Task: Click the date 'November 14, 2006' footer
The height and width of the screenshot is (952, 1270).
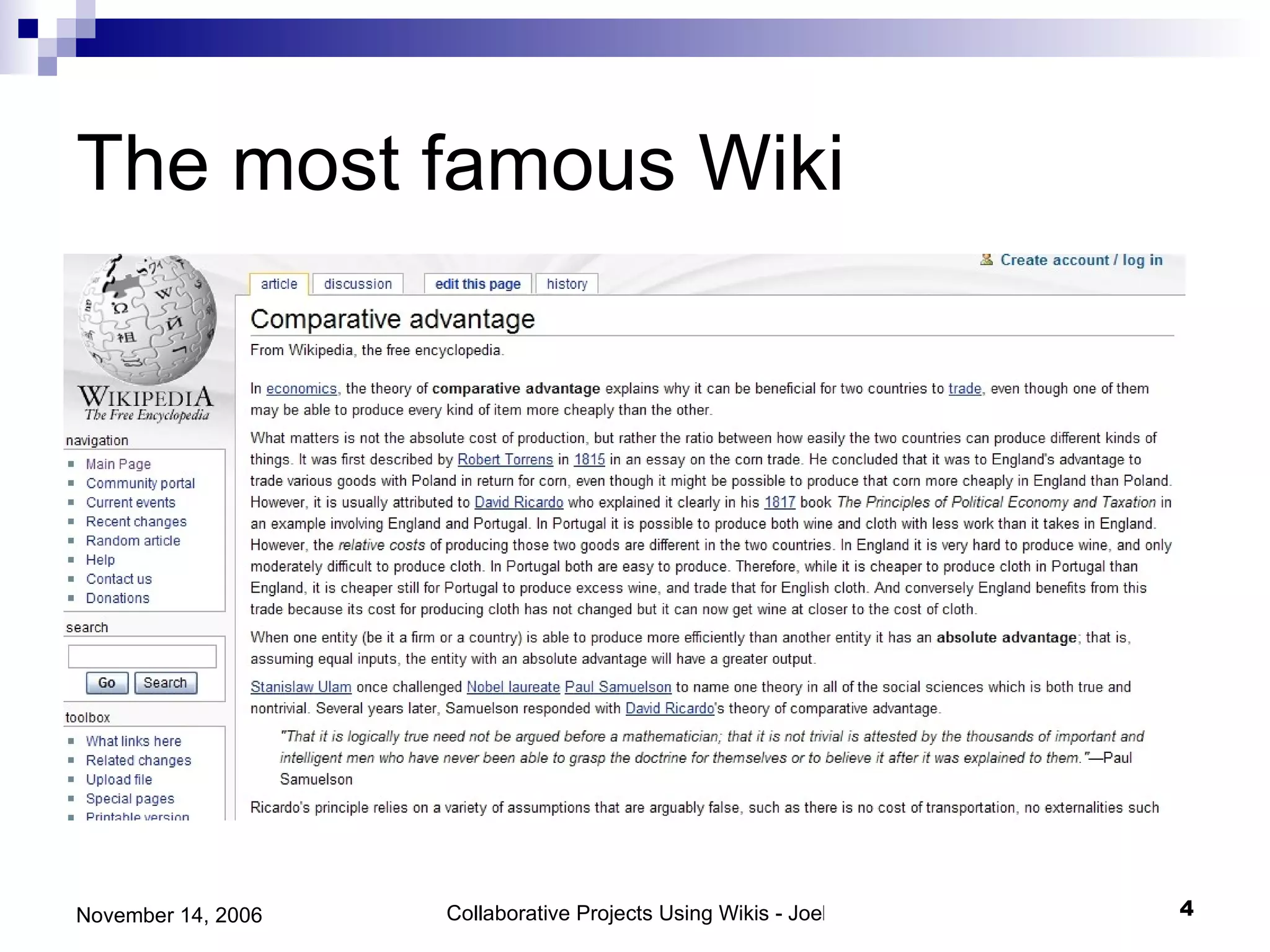Action: point(169,915)
